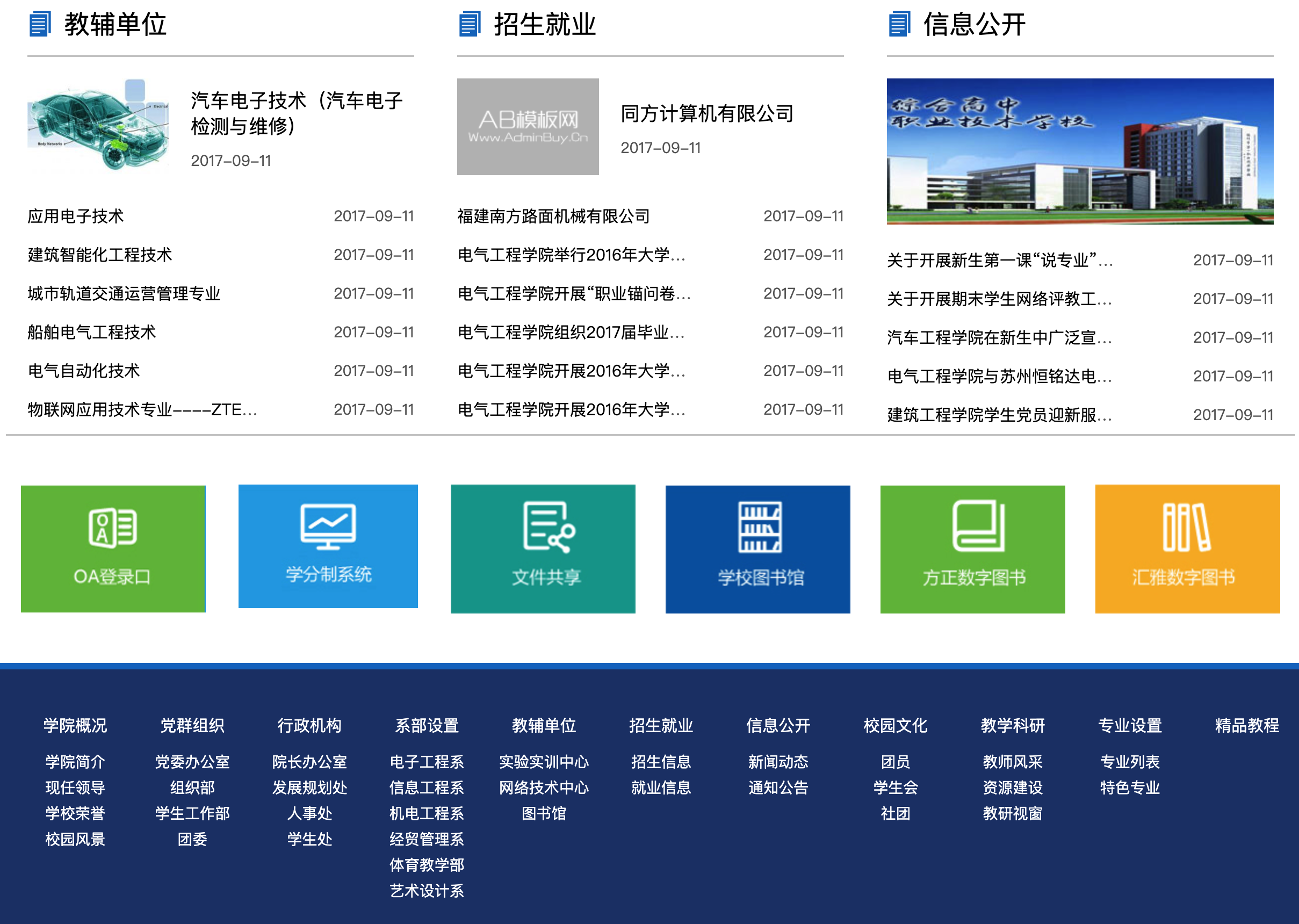Viewport: 1299px width, 924px height.
Task: Open footer link 网络技术中心
Action: (x=544, y=788)
